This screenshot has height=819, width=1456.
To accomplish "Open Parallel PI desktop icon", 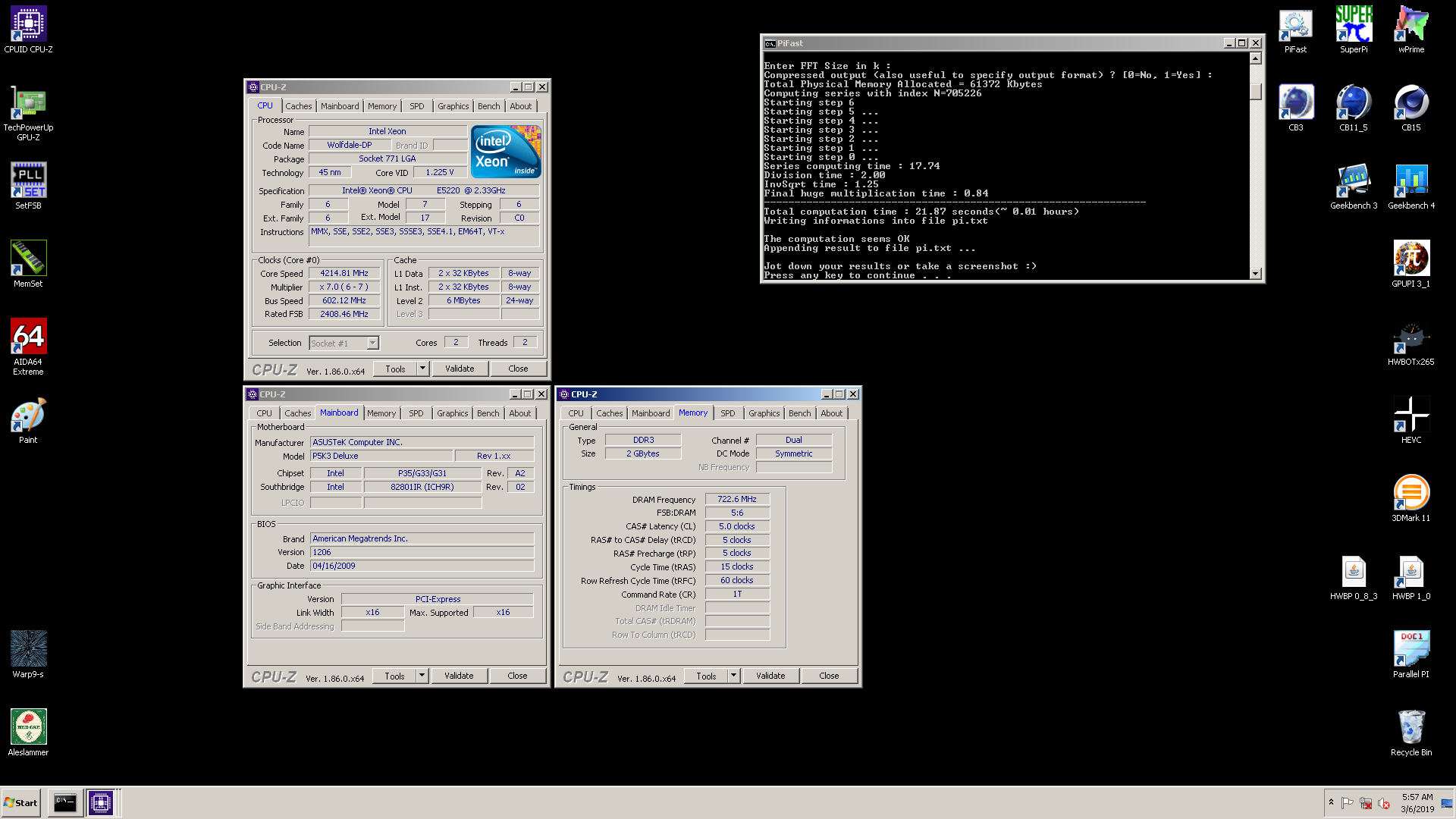I will (1411, 655).
